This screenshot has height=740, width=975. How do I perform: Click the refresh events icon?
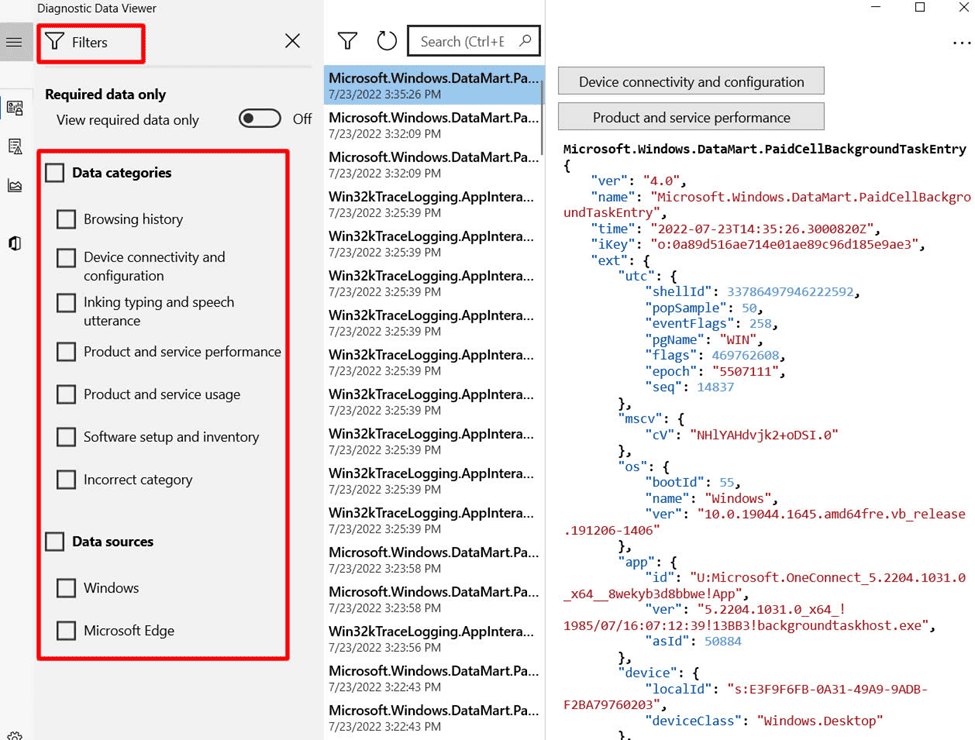point(387,41)
